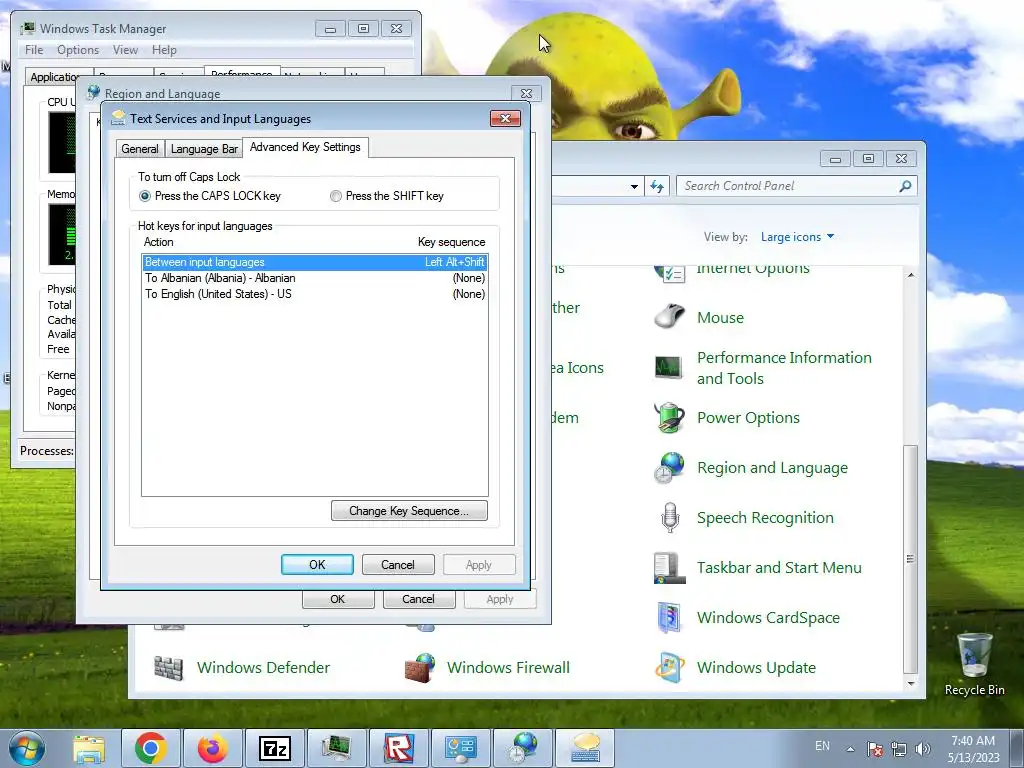This screenshot has height=768, width=1024.
Task: Select To English (United States) - US row
Action: coord(314,294)
